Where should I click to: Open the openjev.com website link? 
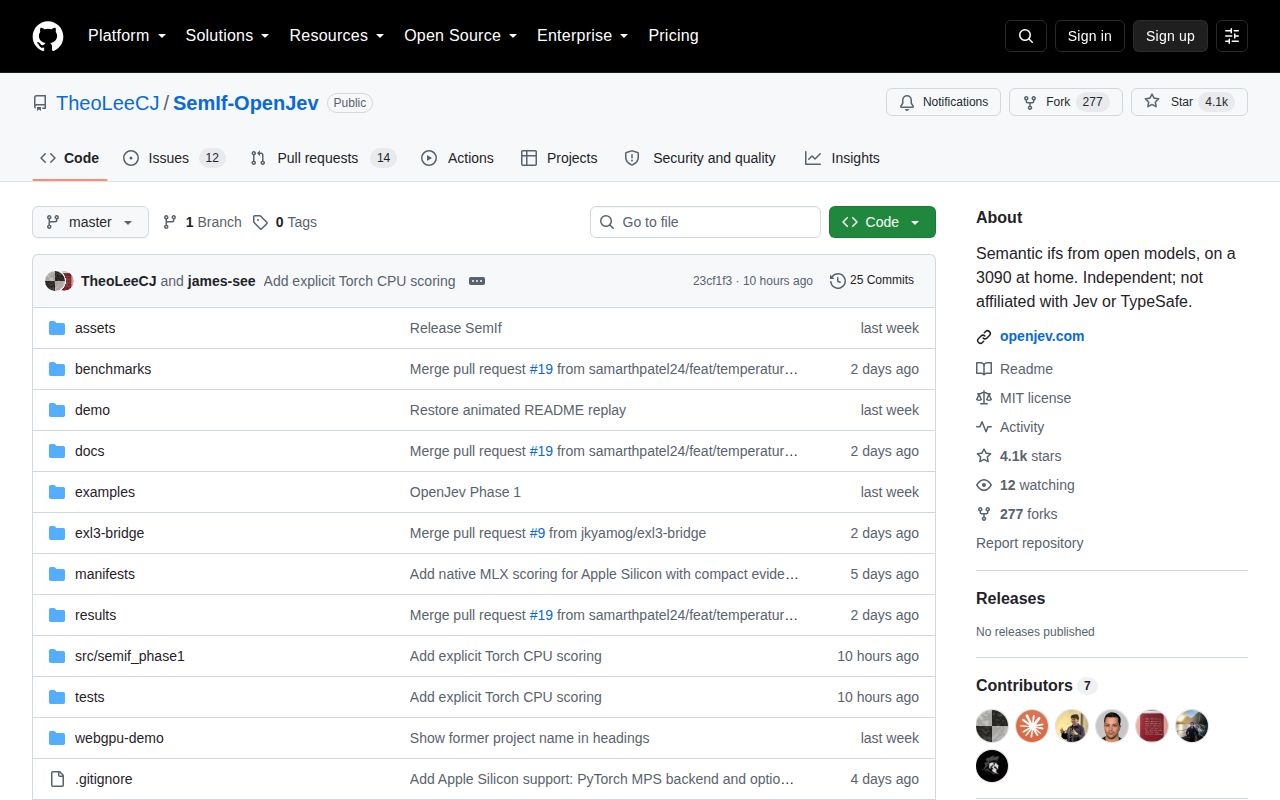click(x=1042, y=337)
